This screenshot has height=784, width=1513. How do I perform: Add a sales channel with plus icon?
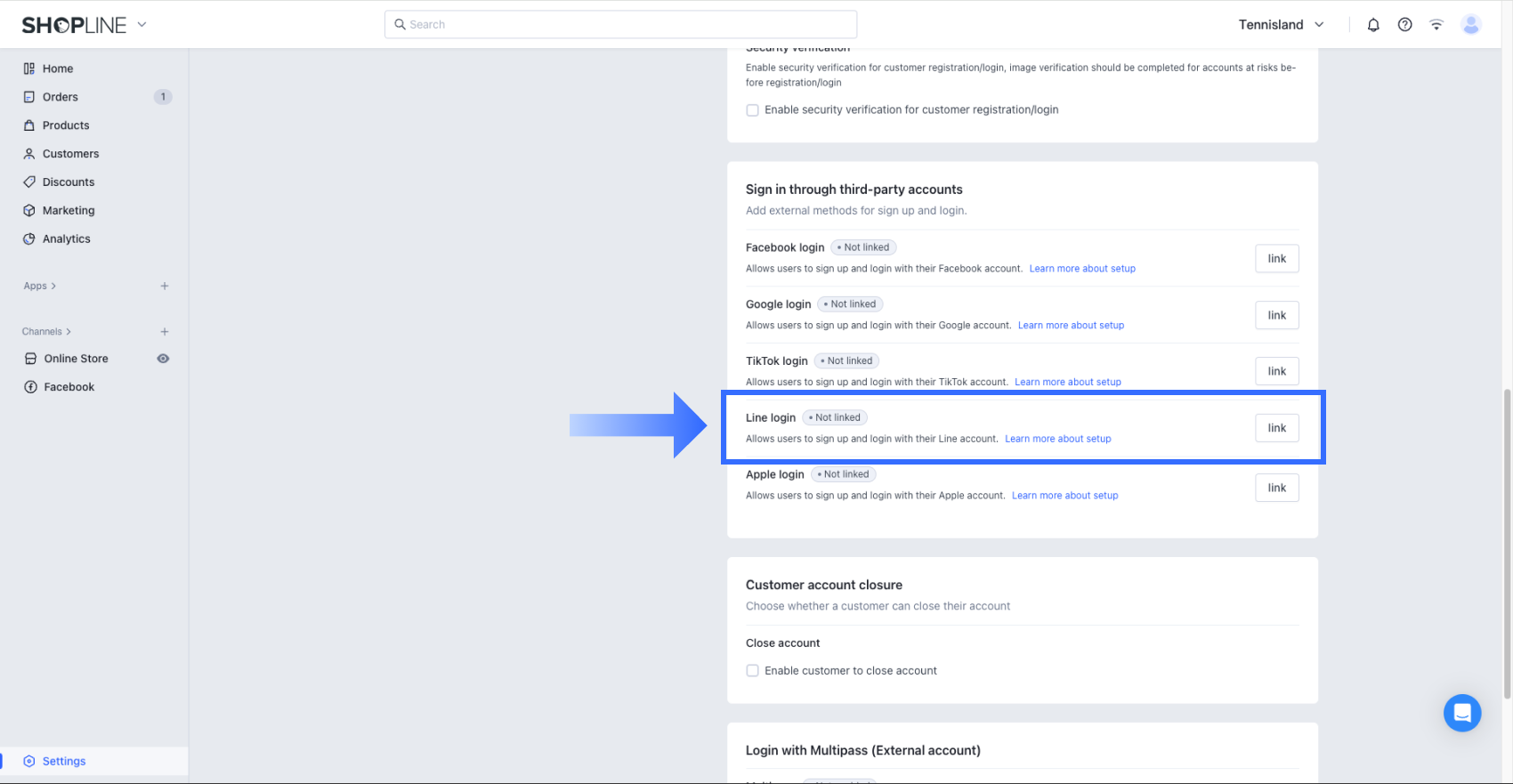point(165,331)
